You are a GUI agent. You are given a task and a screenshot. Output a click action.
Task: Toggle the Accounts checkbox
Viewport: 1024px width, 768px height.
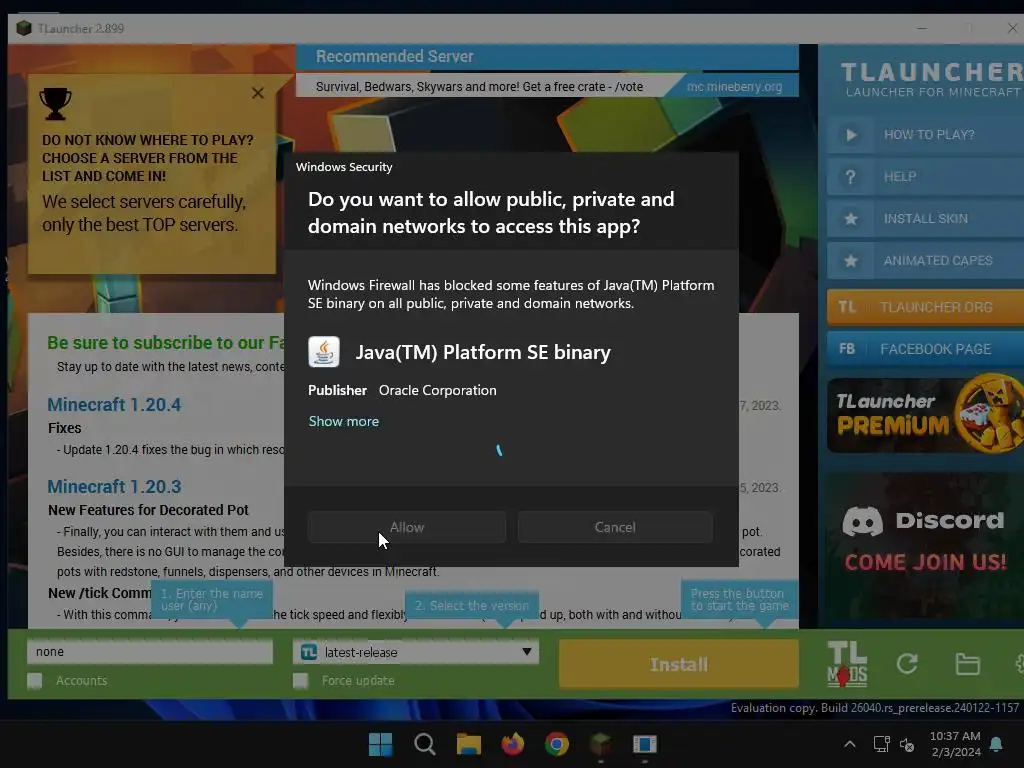point(35,680)
